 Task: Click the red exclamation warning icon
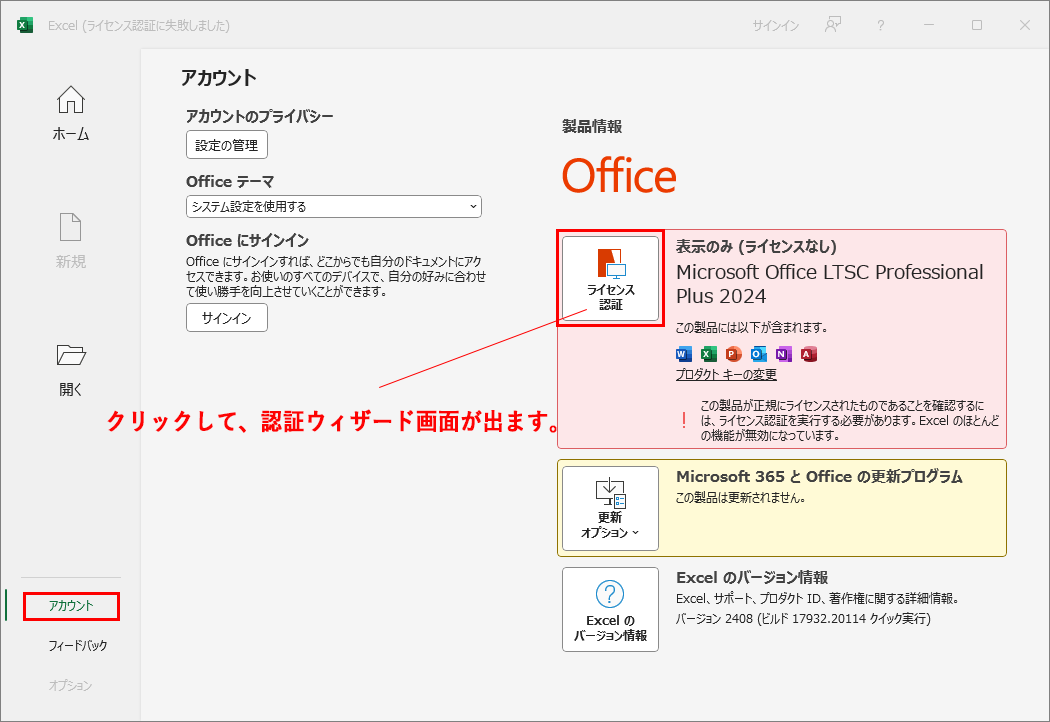684,421
